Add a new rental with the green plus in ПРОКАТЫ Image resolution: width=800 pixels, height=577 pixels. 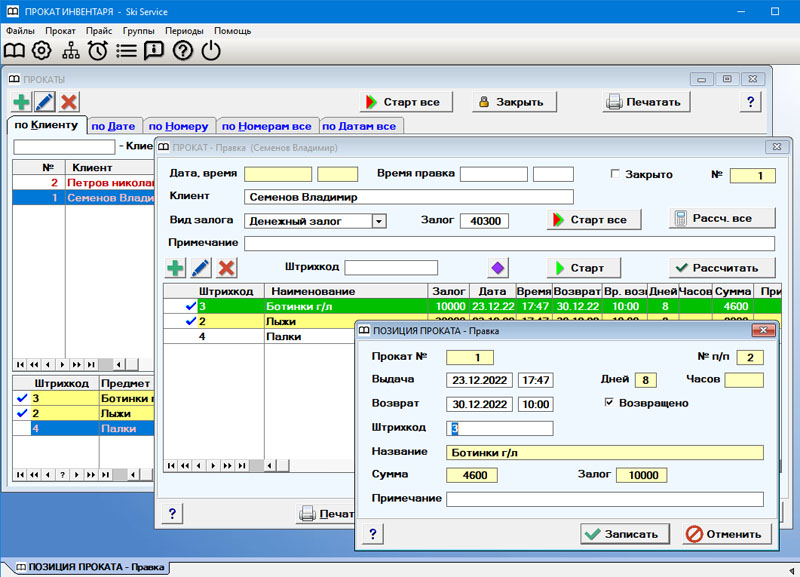(21, 102)
